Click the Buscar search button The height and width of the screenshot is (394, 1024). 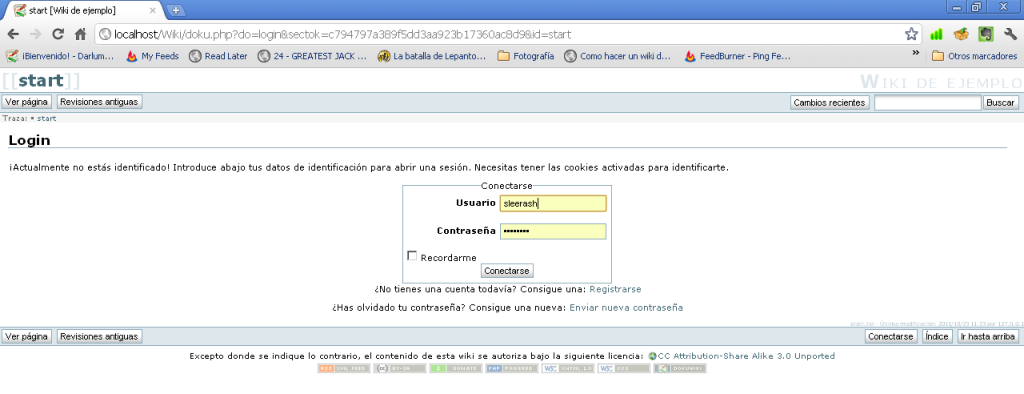[1000, 103]
